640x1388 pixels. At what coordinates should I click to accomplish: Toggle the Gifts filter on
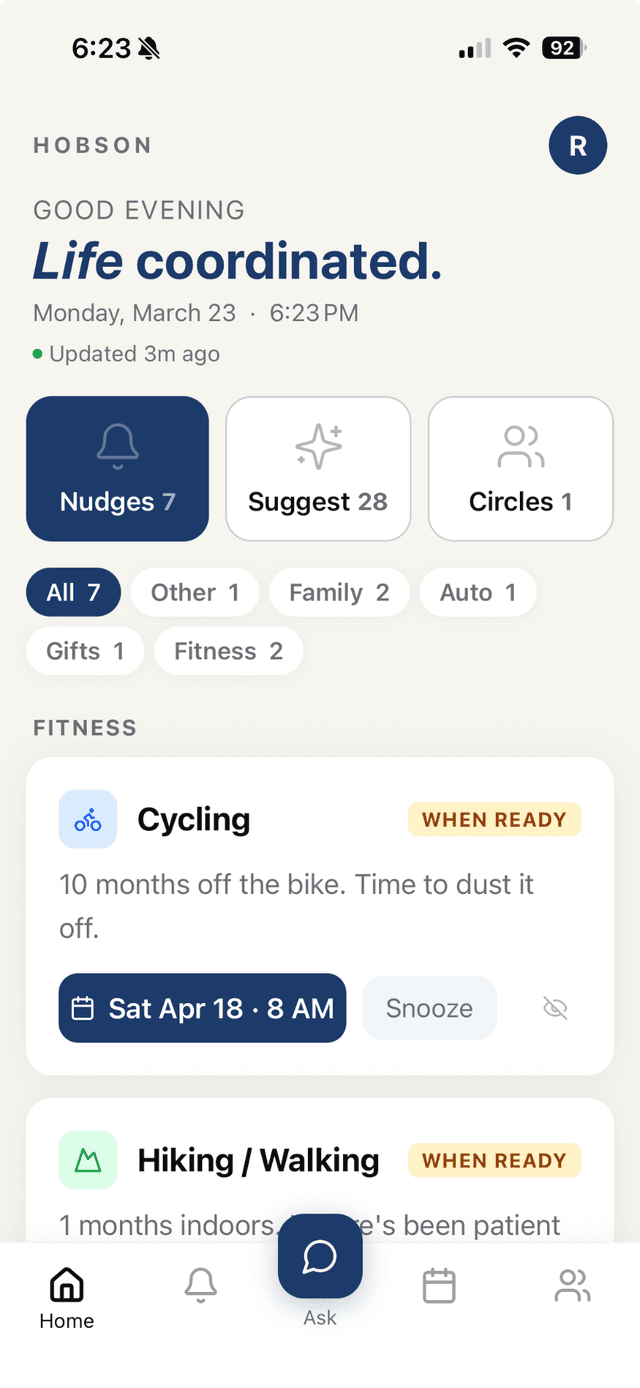(x=84, y=650)
